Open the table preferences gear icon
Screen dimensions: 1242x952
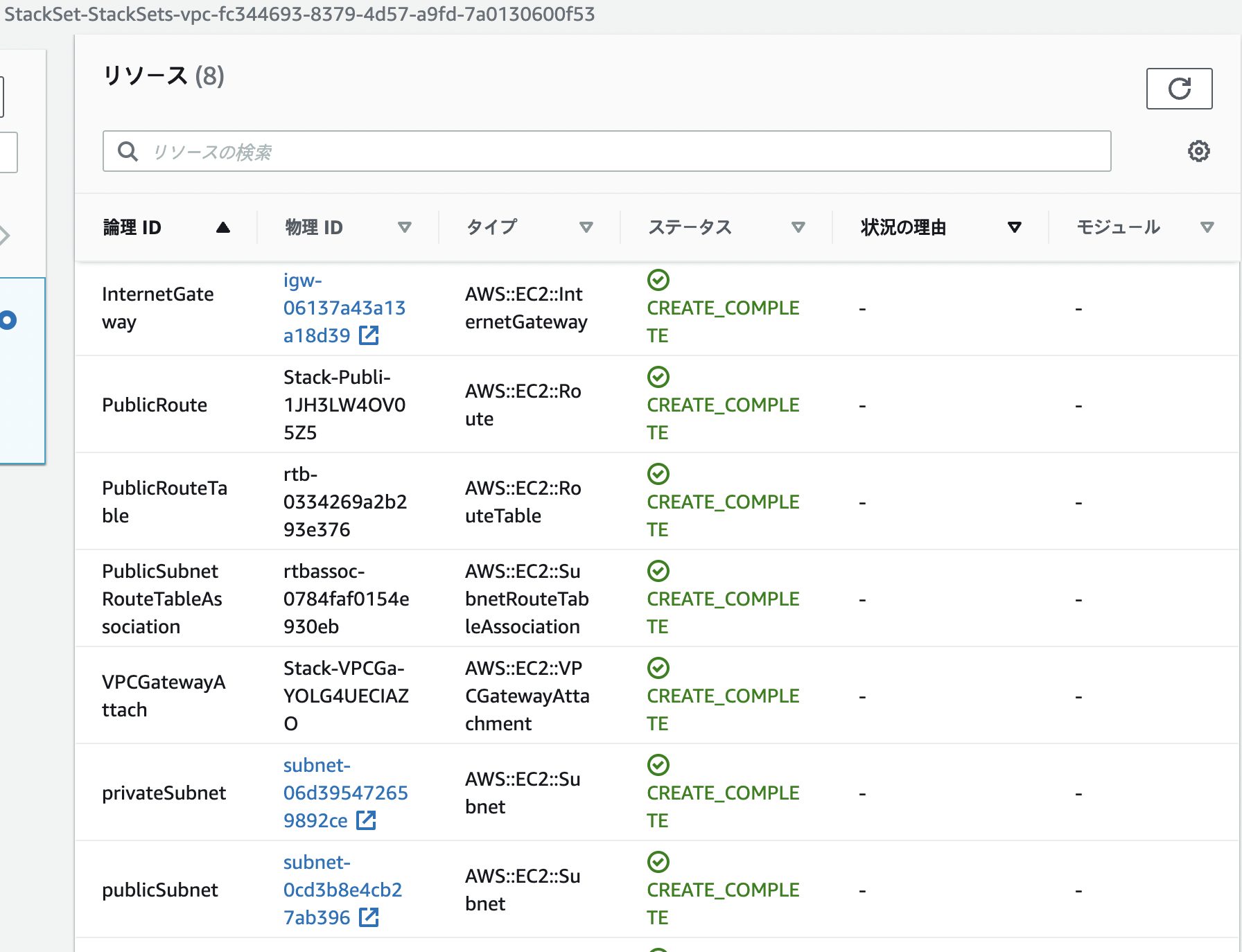[1198, 151]
